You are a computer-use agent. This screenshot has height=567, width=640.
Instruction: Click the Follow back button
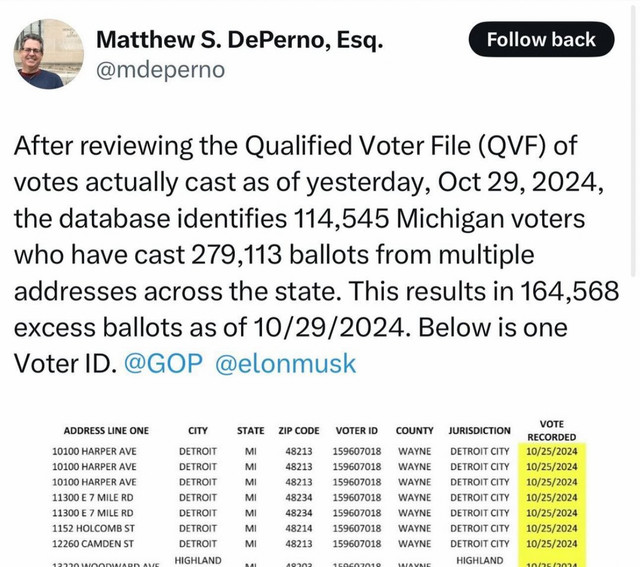coord(541,40)
